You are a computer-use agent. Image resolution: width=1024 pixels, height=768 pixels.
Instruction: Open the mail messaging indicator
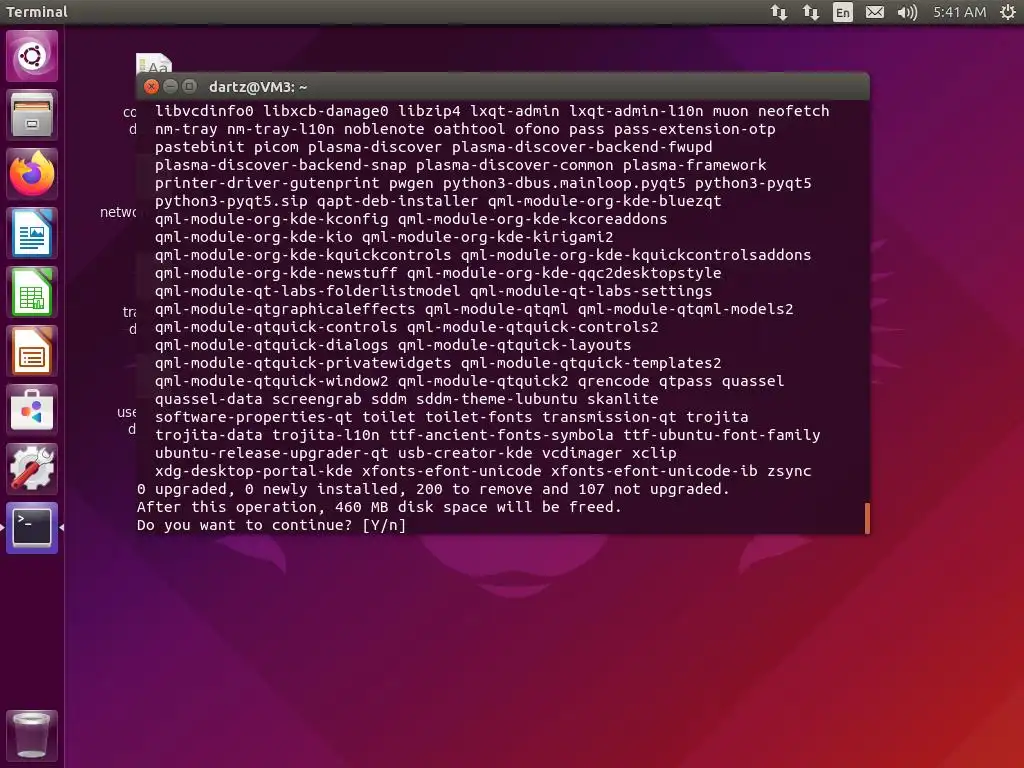(874, 12)
